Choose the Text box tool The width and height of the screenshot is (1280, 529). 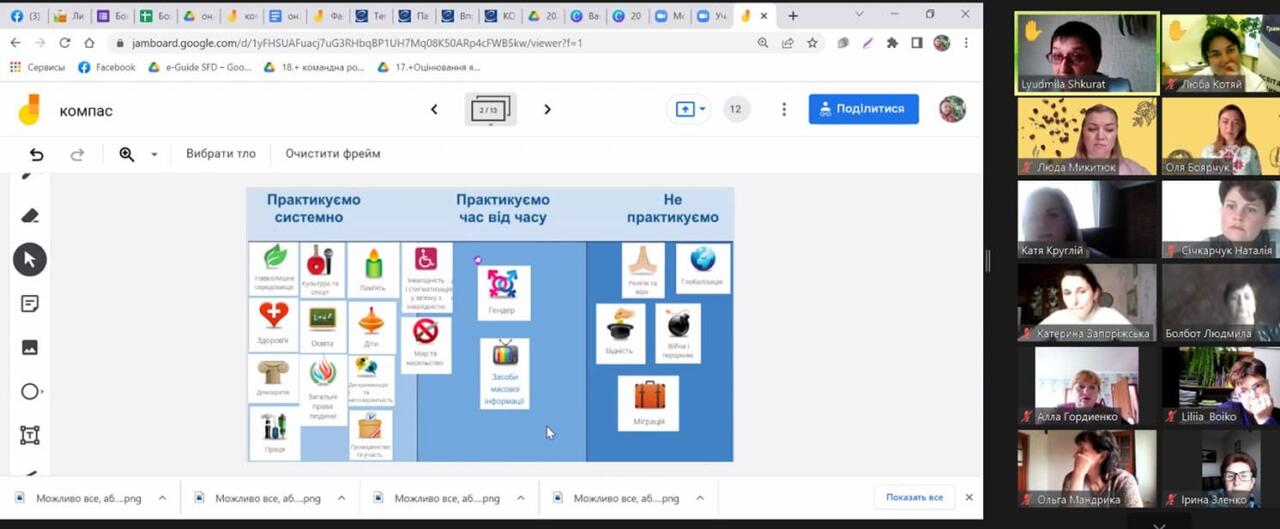(x=29, y=435)
